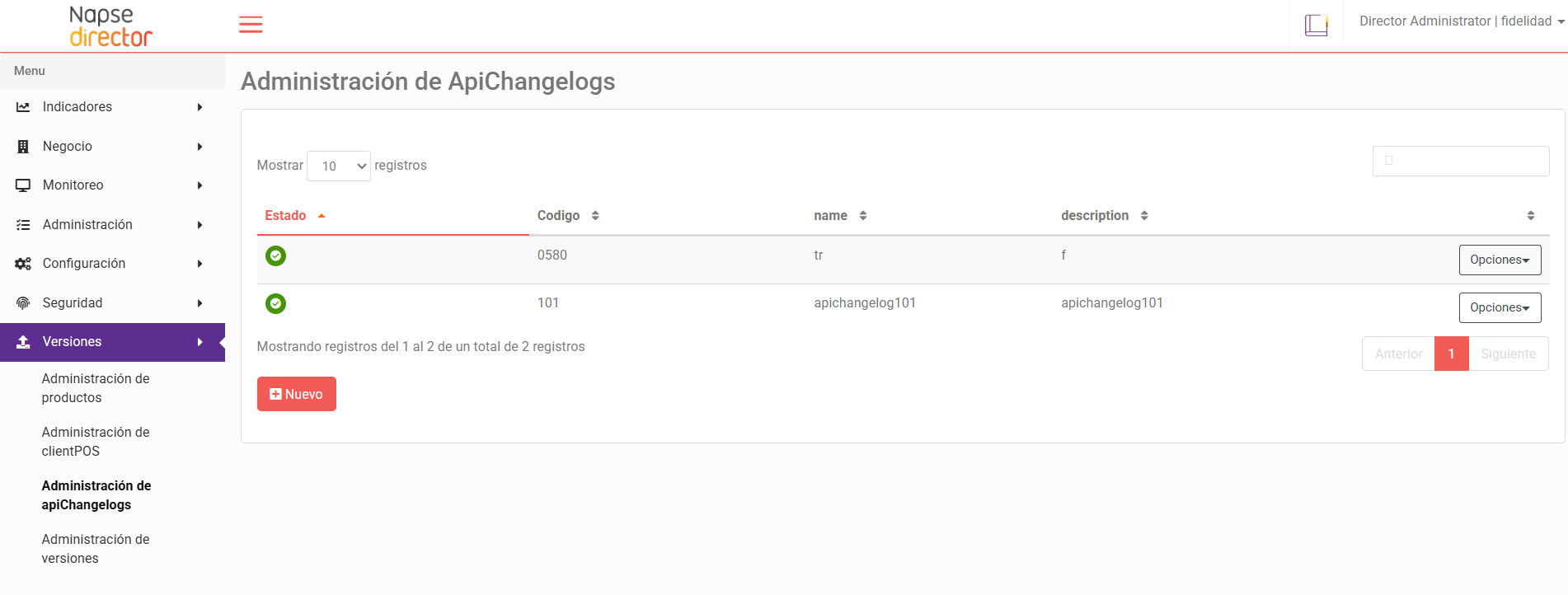
Task: Toggle green status icon for code 0580
Action: pyautogui.click(x=275, y=256)
